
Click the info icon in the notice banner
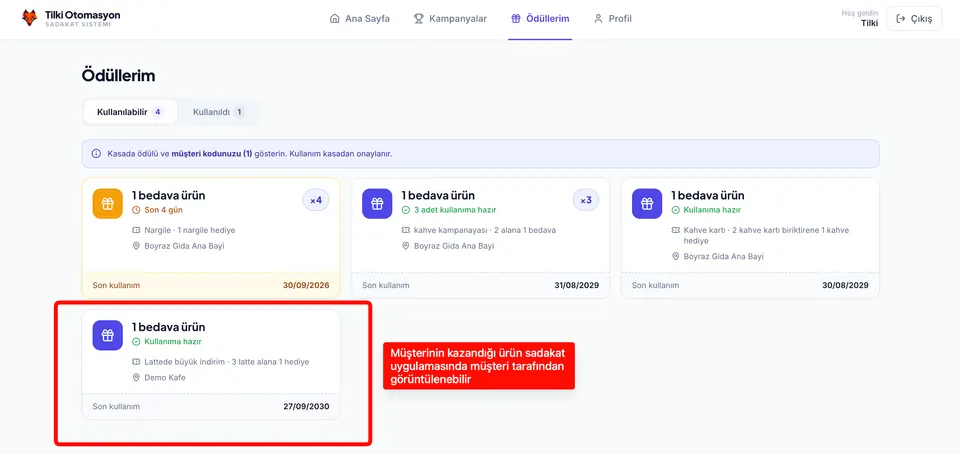coord(96,154)
